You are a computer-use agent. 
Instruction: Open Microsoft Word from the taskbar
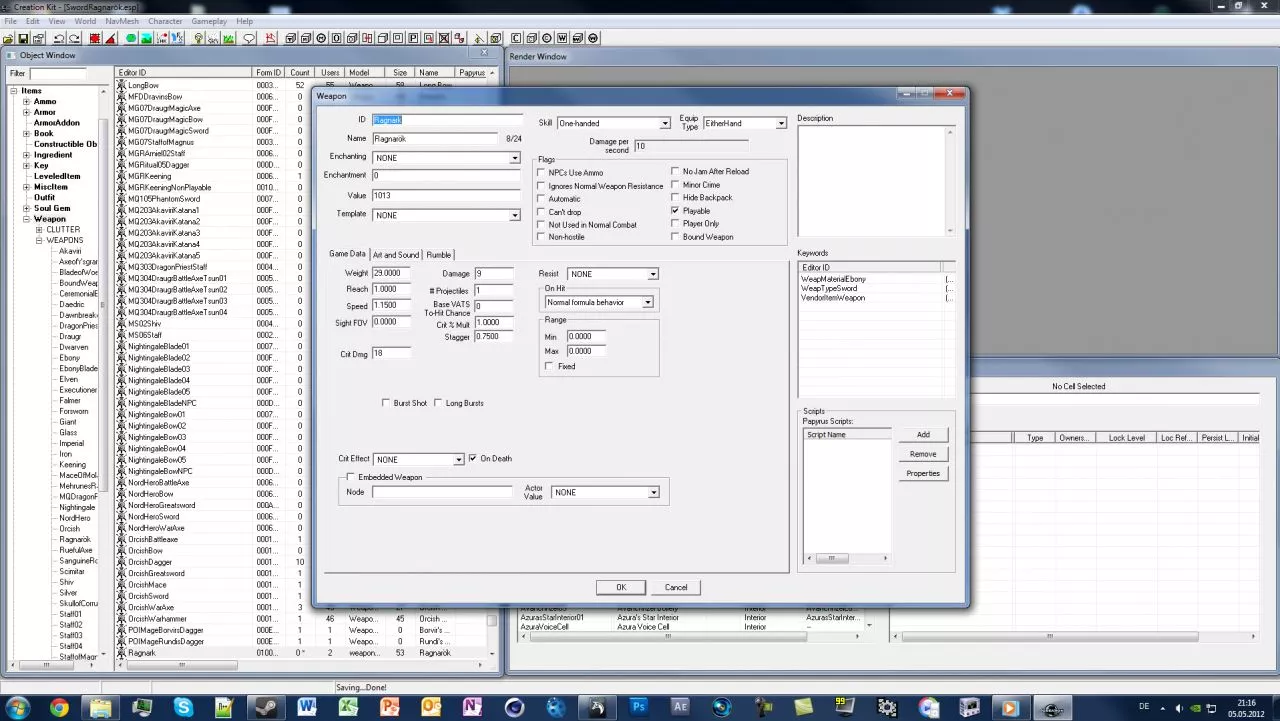tap(306, 708)
